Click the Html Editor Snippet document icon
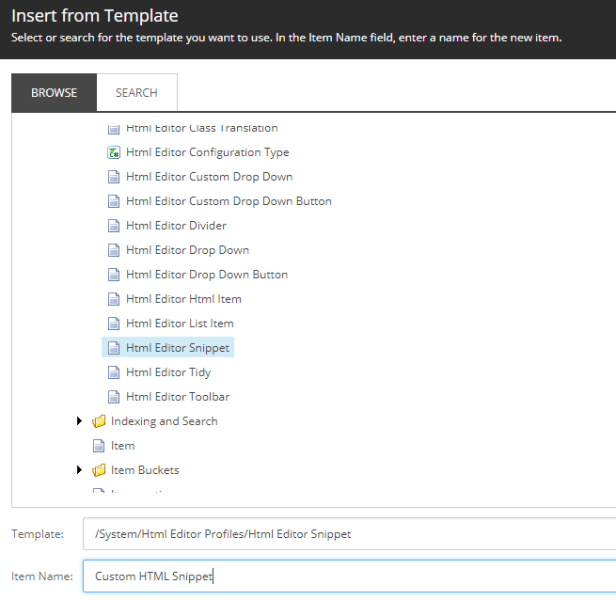 [x=114, y=348]
